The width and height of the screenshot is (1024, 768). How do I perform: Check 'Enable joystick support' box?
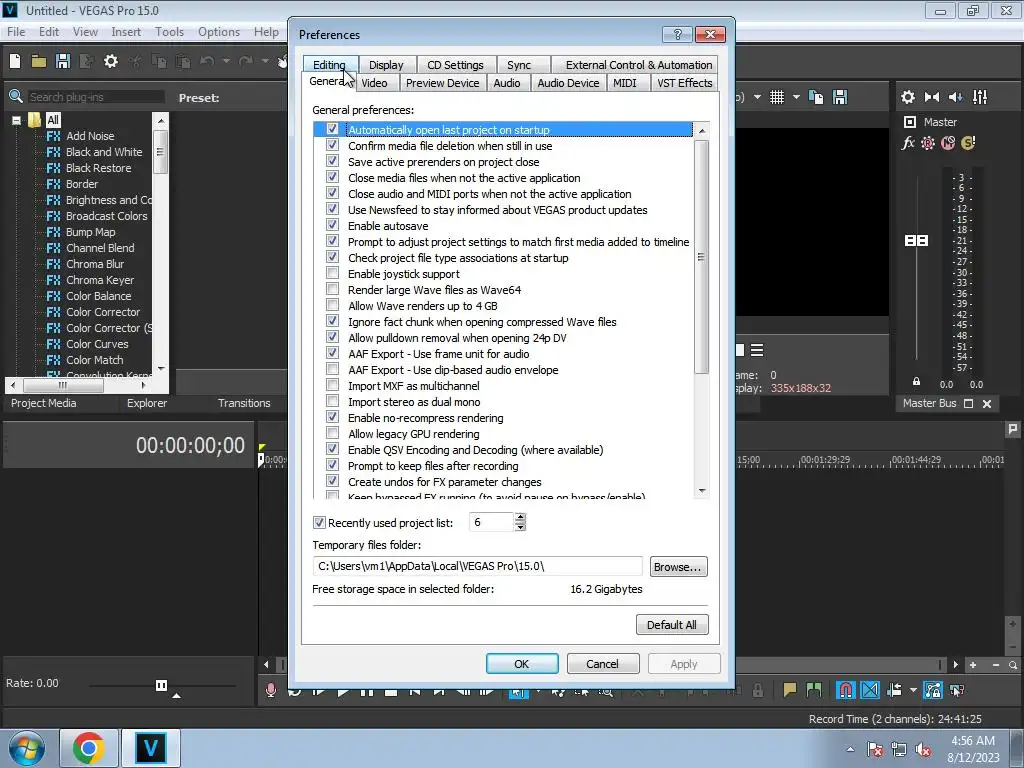coord(332,274)
